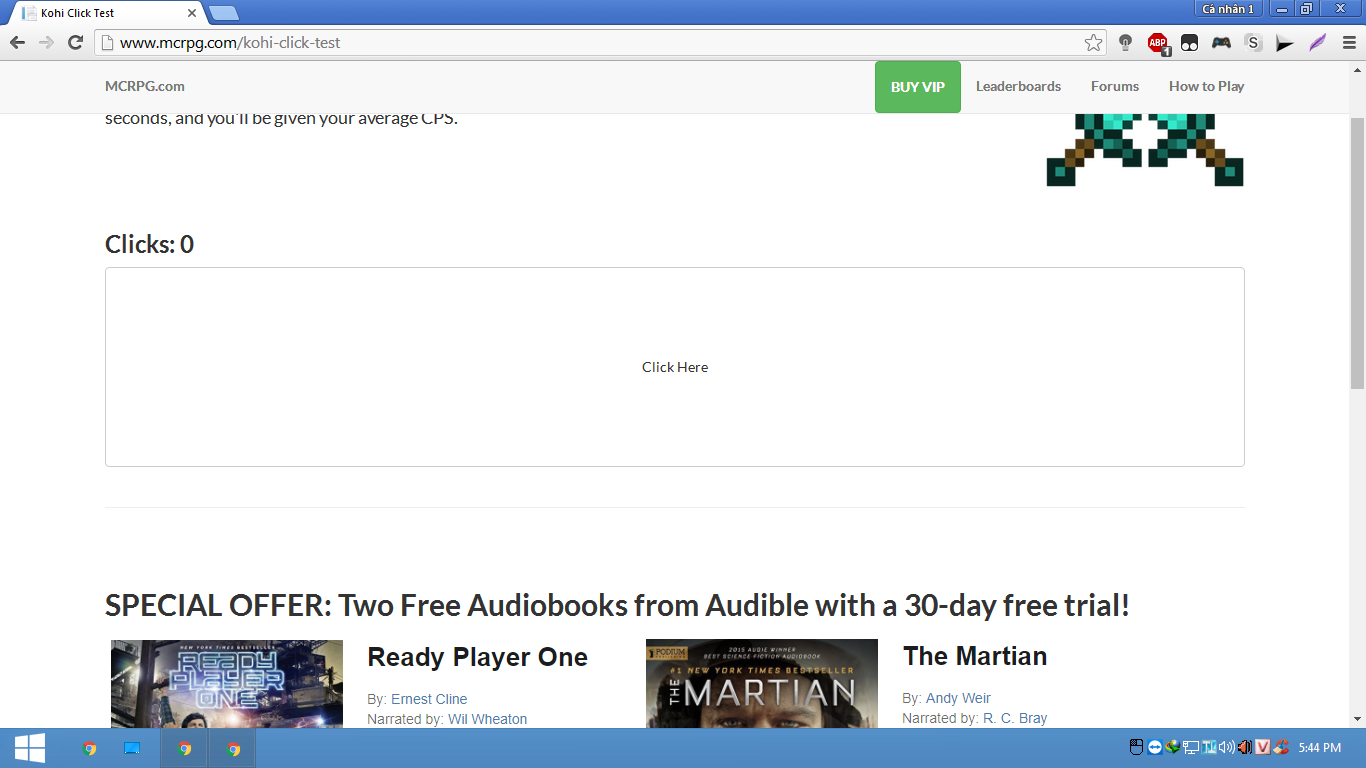Click the green BUY VIP button
The height and width of the screenshot is (768, 1366).
918,87
